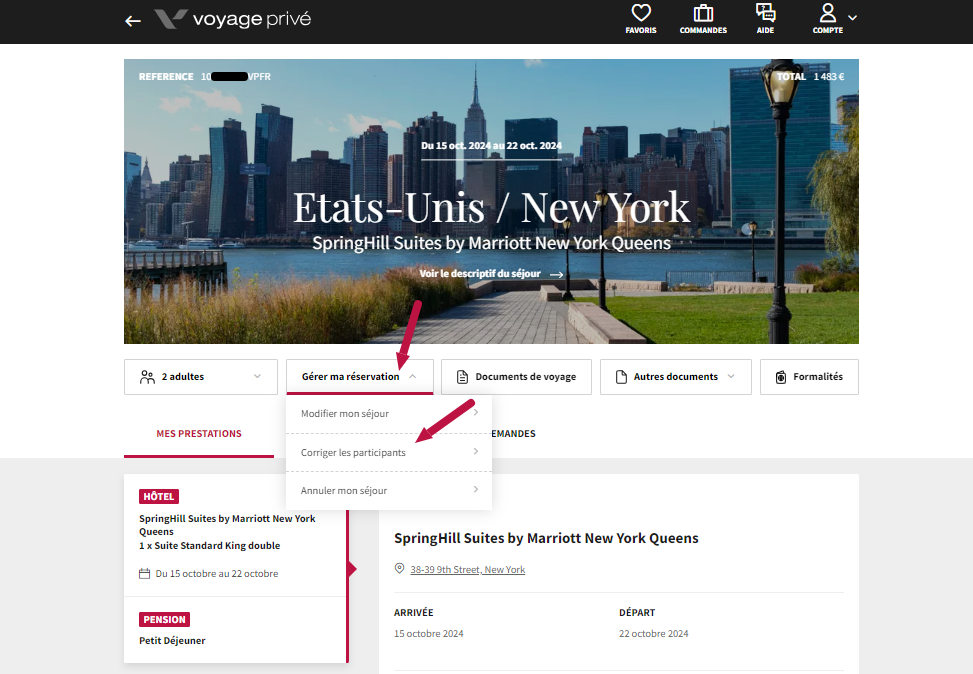Click the people icon beside 2 adultes
Viewport: 973px width, 674px height.
pos(148,377)
